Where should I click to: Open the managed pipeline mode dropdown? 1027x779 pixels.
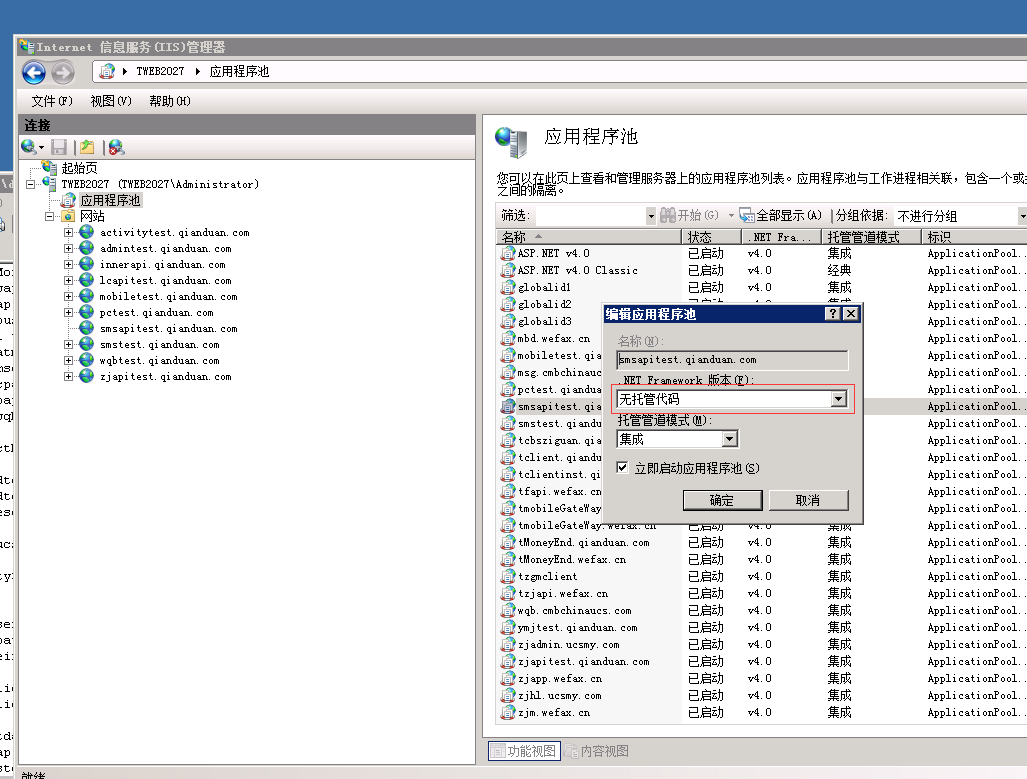[x=730, y=439]
